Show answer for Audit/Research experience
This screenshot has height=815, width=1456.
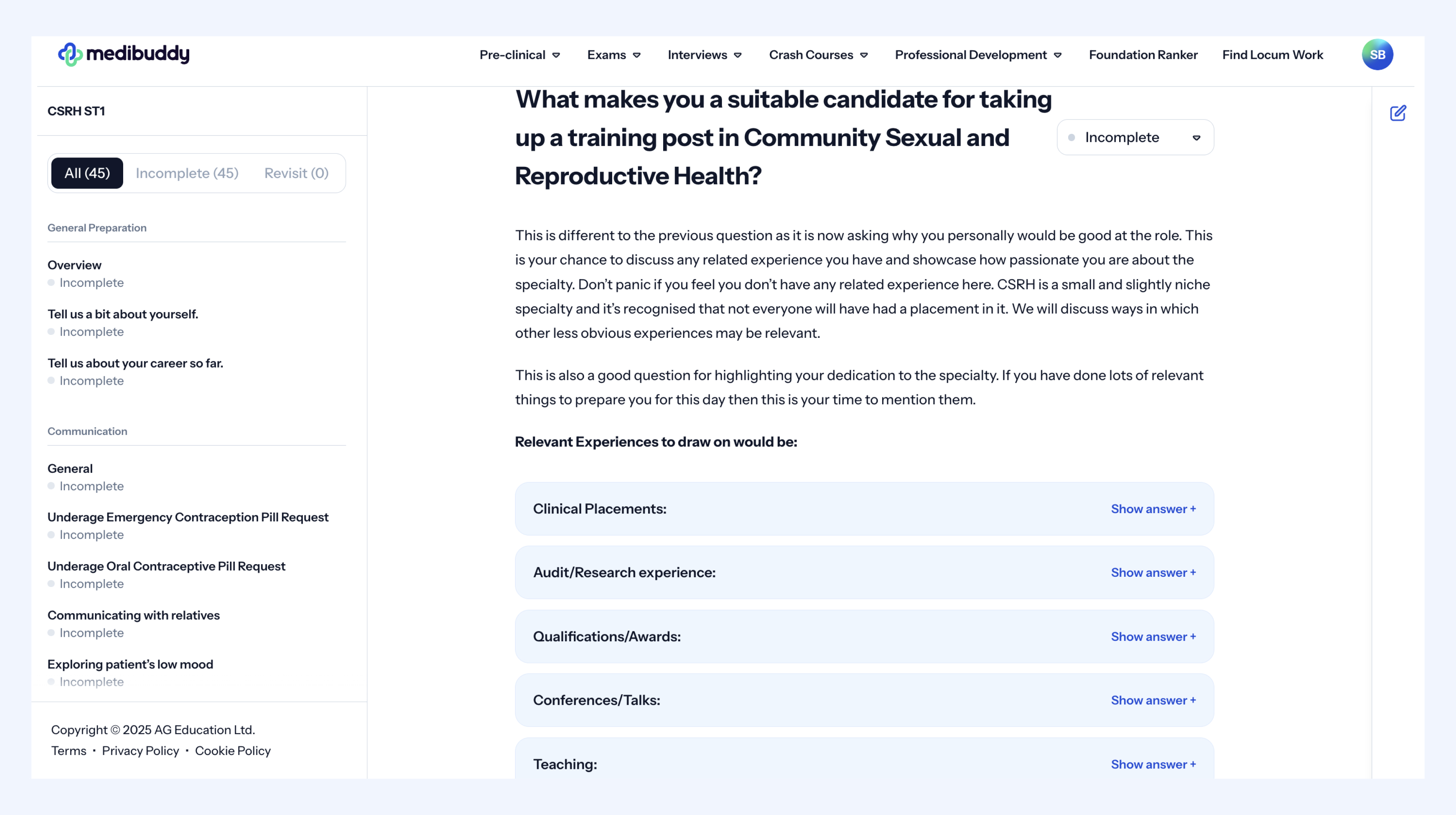(1153, 573)
